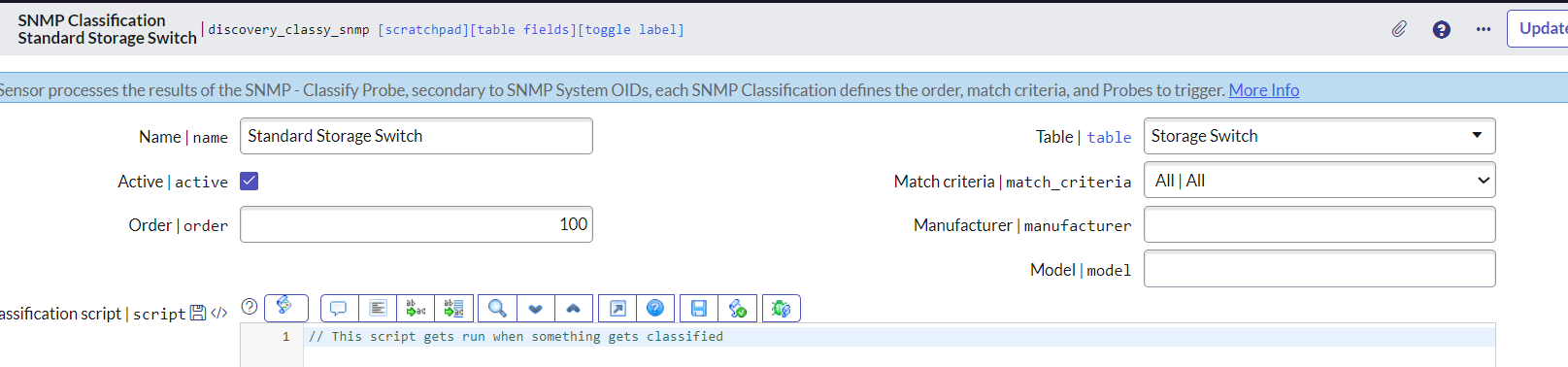The image size is (1568, 367).
Task: Click the find next down-chevron icon
Action: 535,309
